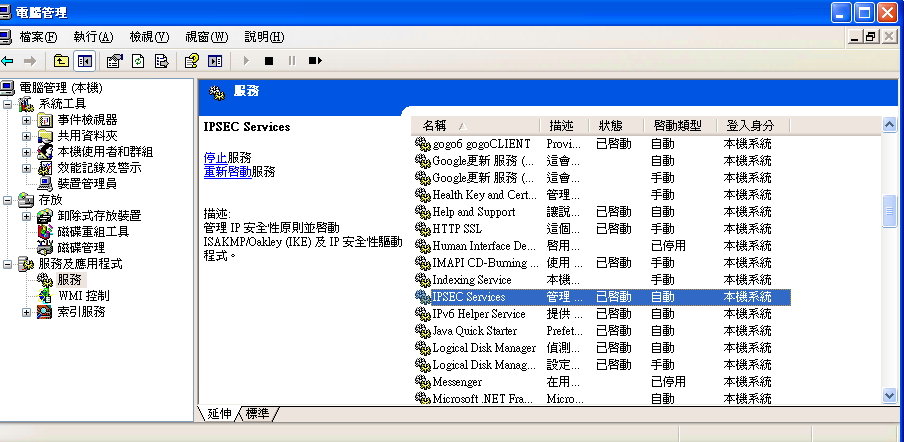Switch to the 標準 tab
This screenshot has height=442, width=904.
click(257, 414)
